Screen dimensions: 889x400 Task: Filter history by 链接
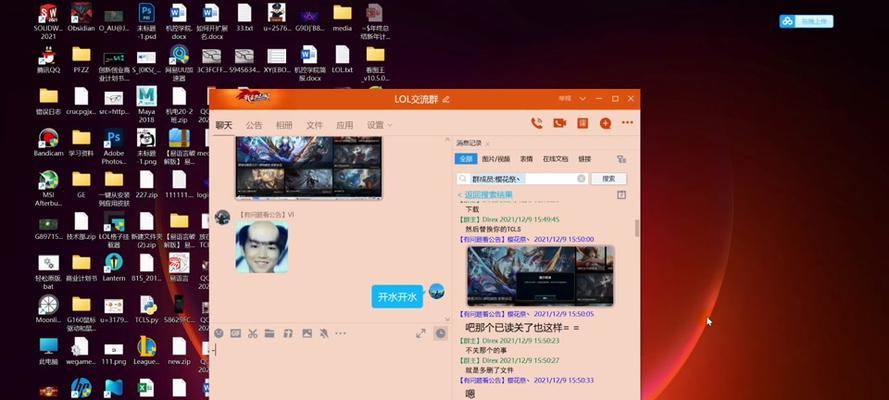pos(584,159)
